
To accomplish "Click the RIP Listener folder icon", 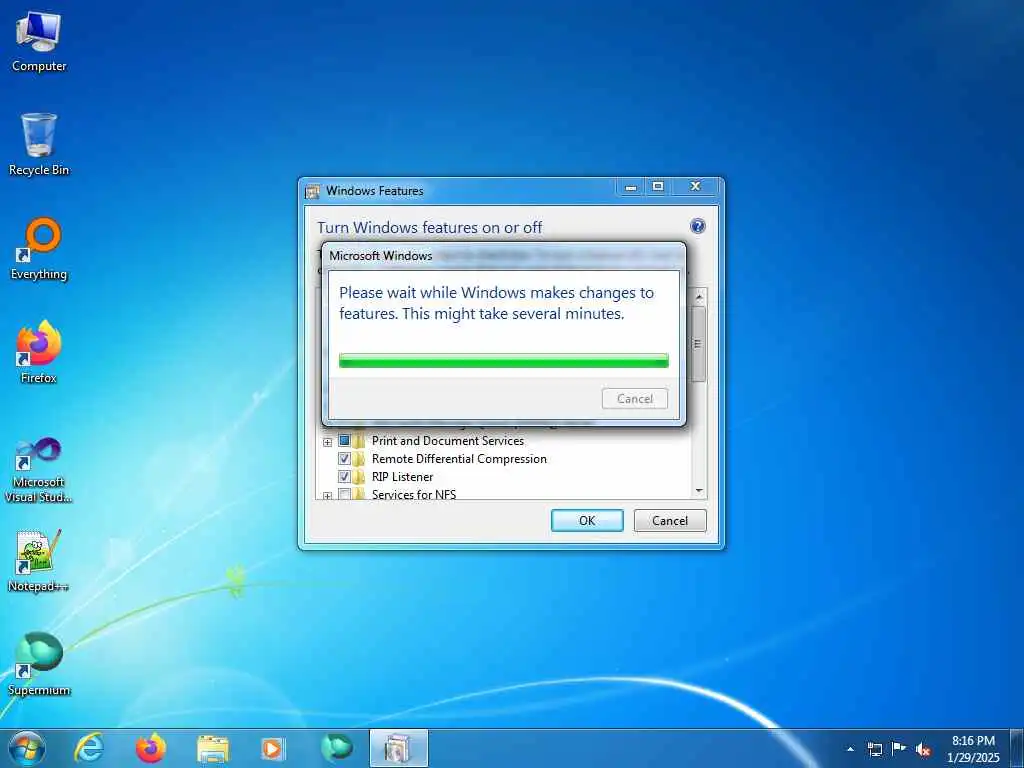I will [359, 477].
